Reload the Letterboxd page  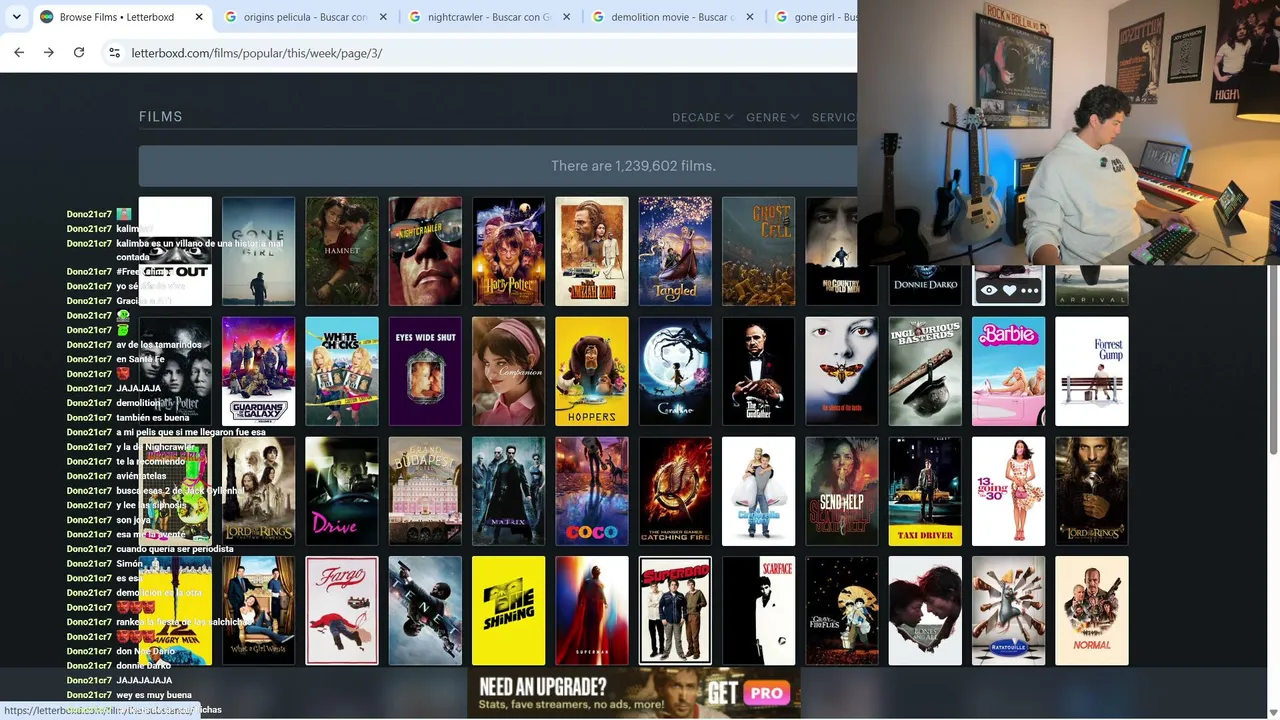(x=79, y=53)
